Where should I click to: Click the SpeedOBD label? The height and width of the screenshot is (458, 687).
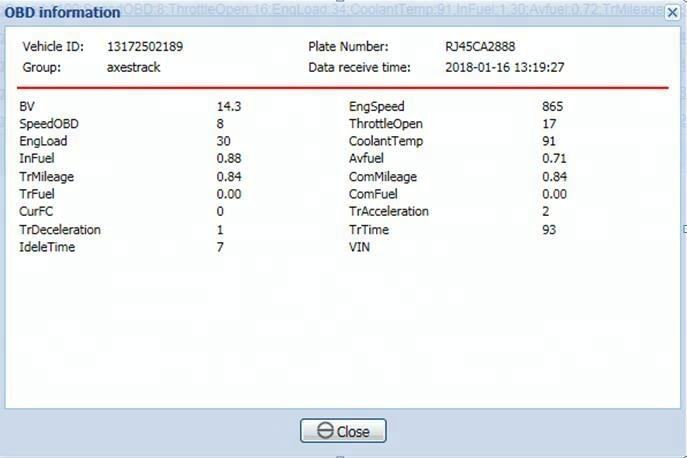tap(49, 124)
